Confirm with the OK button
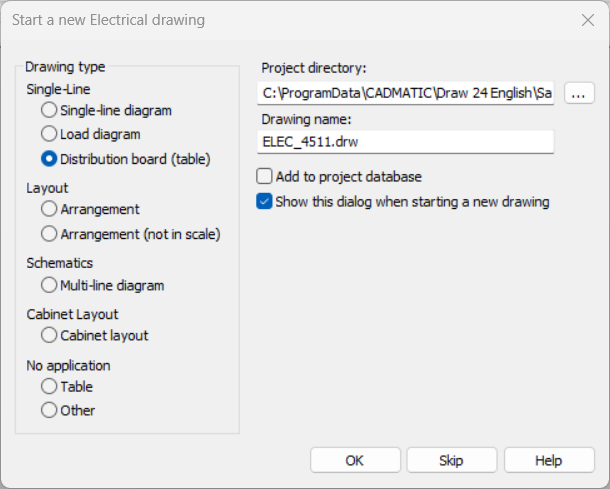 (355, 460)
